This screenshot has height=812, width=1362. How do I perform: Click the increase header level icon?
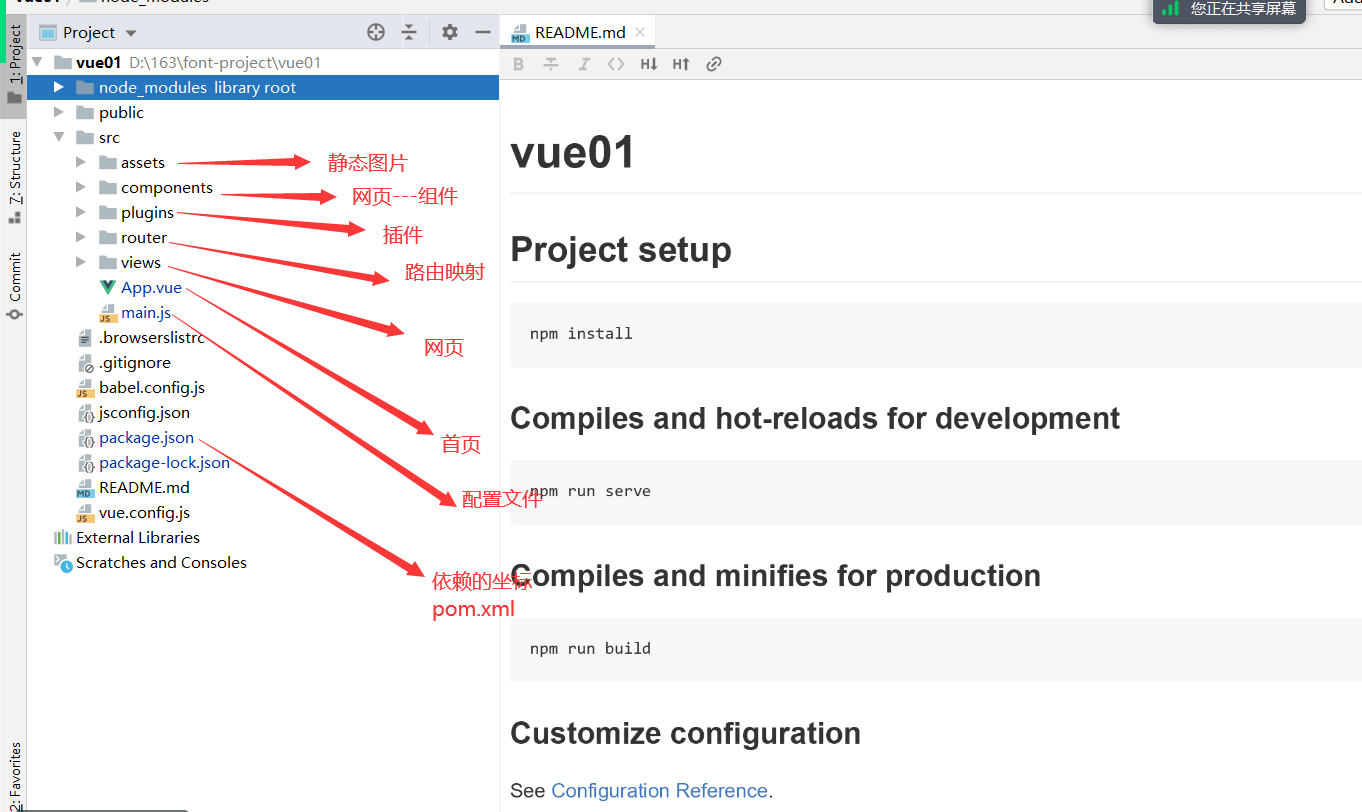coord(681,64)
